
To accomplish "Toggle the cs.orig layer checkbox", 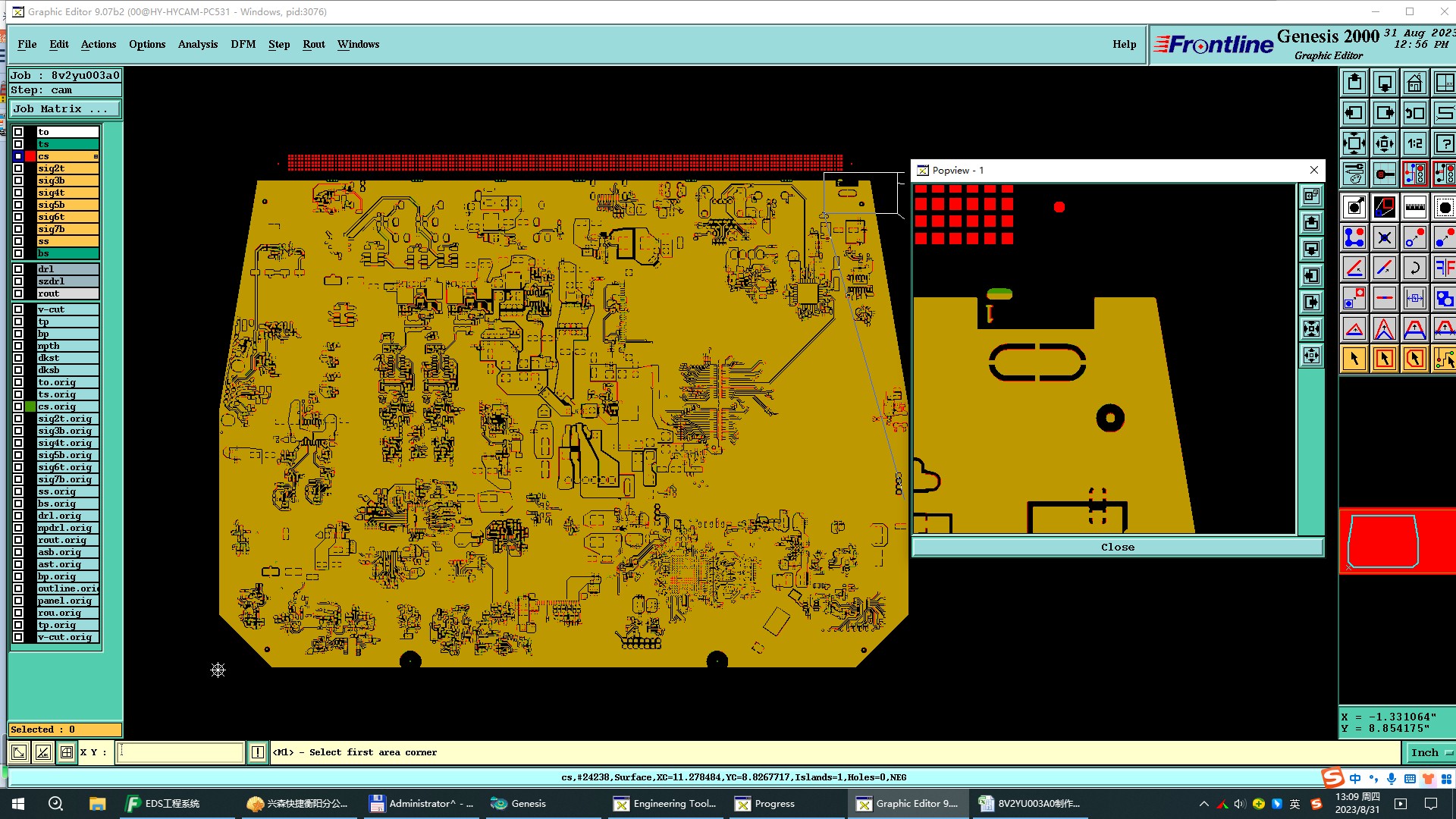I will 18,406.
